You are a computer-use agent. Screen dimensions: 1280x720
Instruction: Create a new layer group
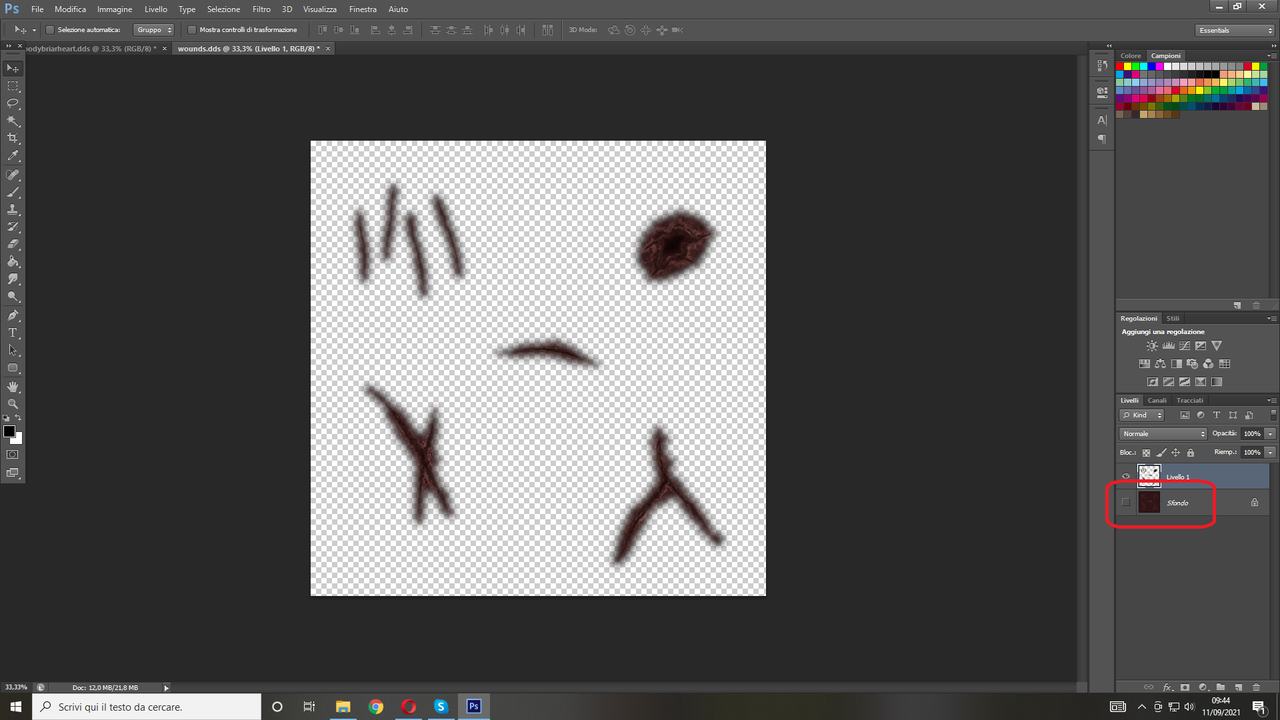tap(1220, 687)
